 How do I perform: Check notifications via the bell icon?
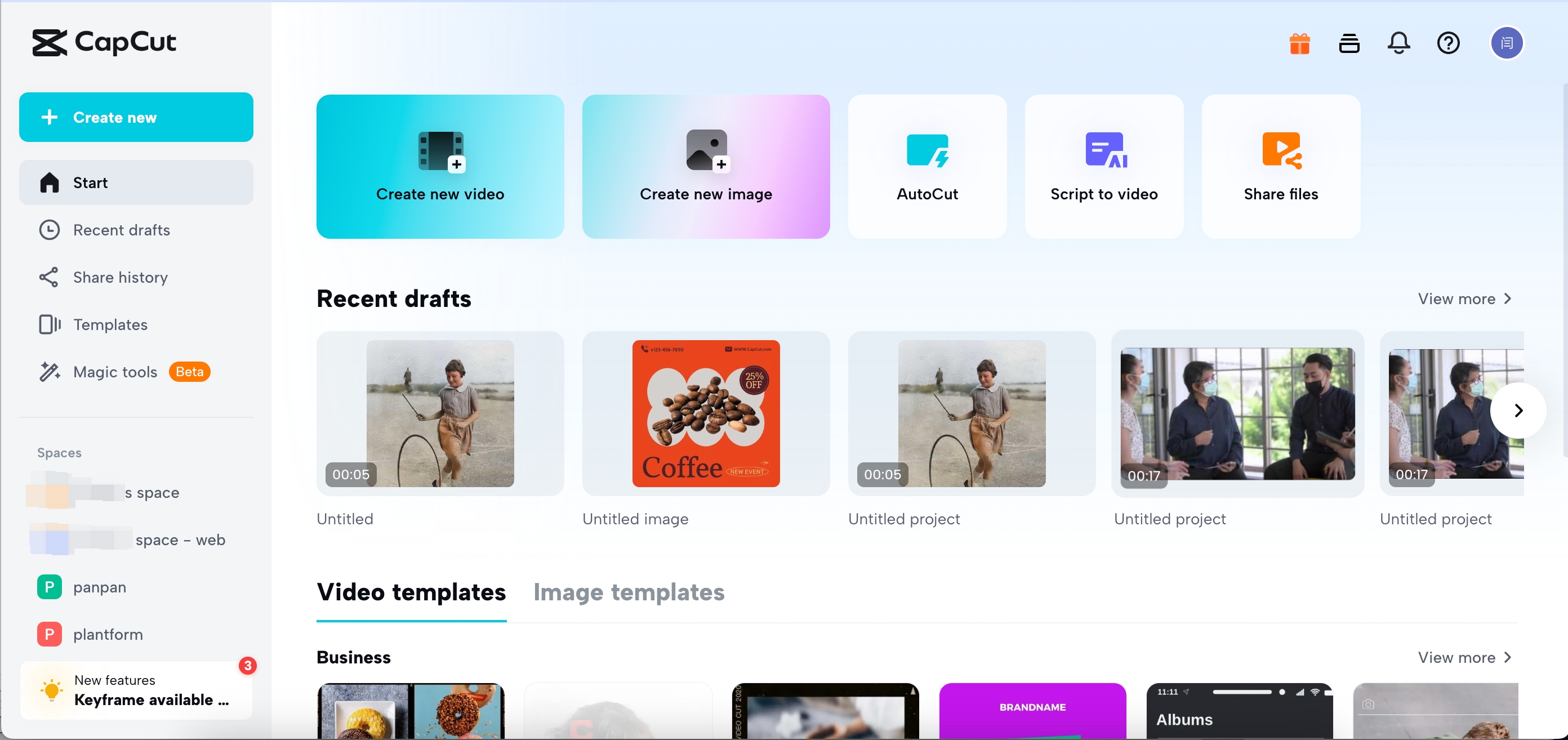click(x=1398, y=43)
